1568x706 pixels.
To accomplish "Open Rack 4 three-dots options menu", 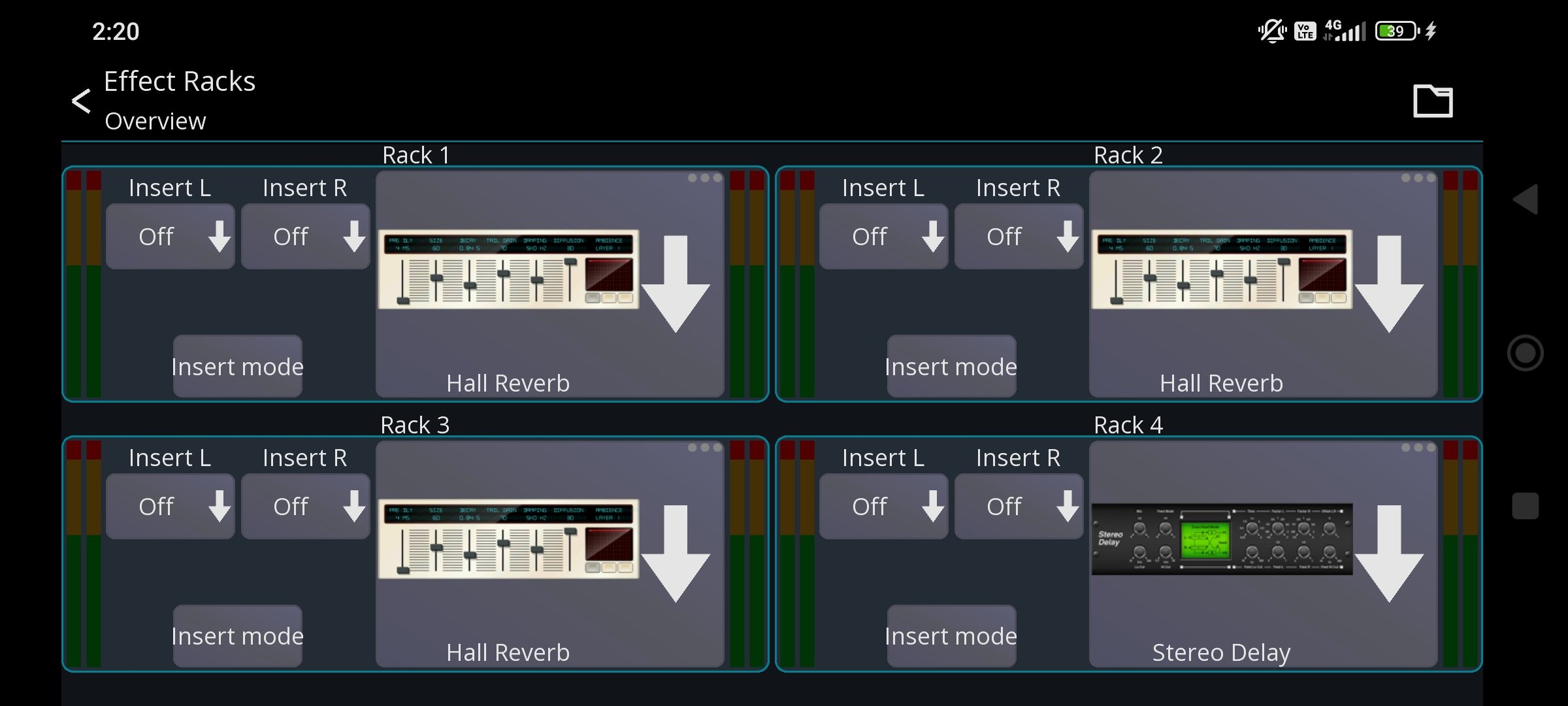I will (x=1418, y=448).
